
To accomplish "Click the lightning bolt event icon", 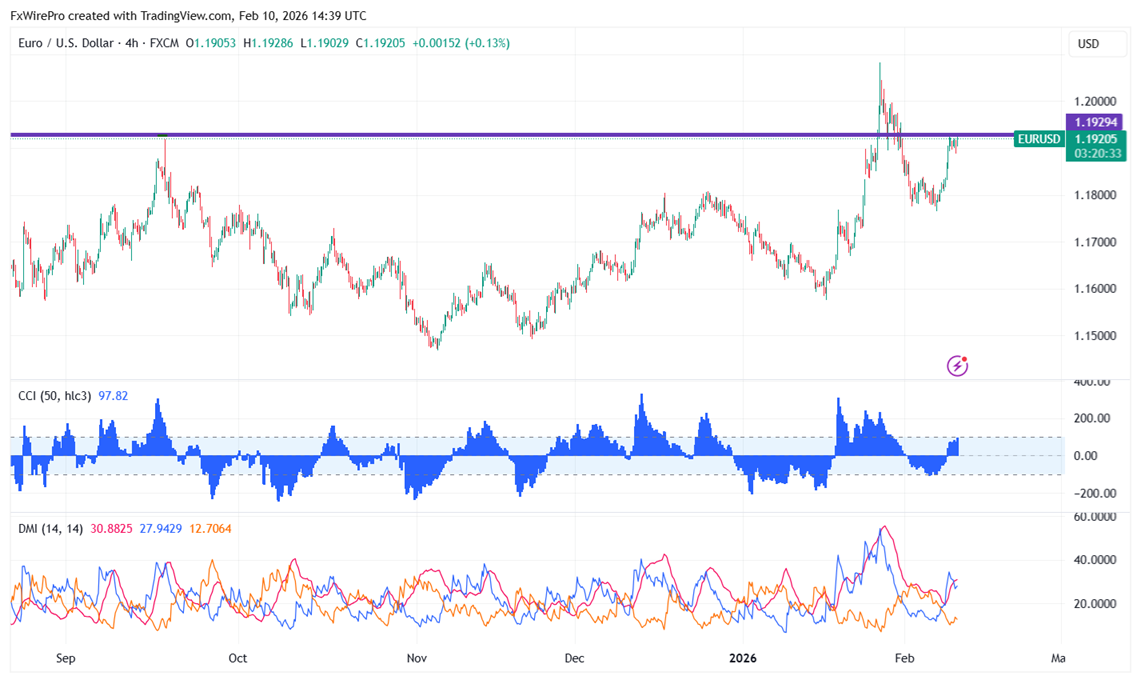I will (x=957, y=366).
